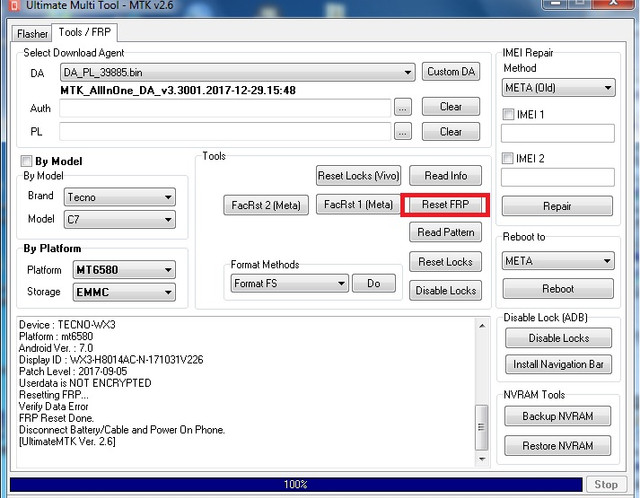640x498 pixels.
Task: Click log line 'Device : TECNO-WX3'
Action: [67, 325]
